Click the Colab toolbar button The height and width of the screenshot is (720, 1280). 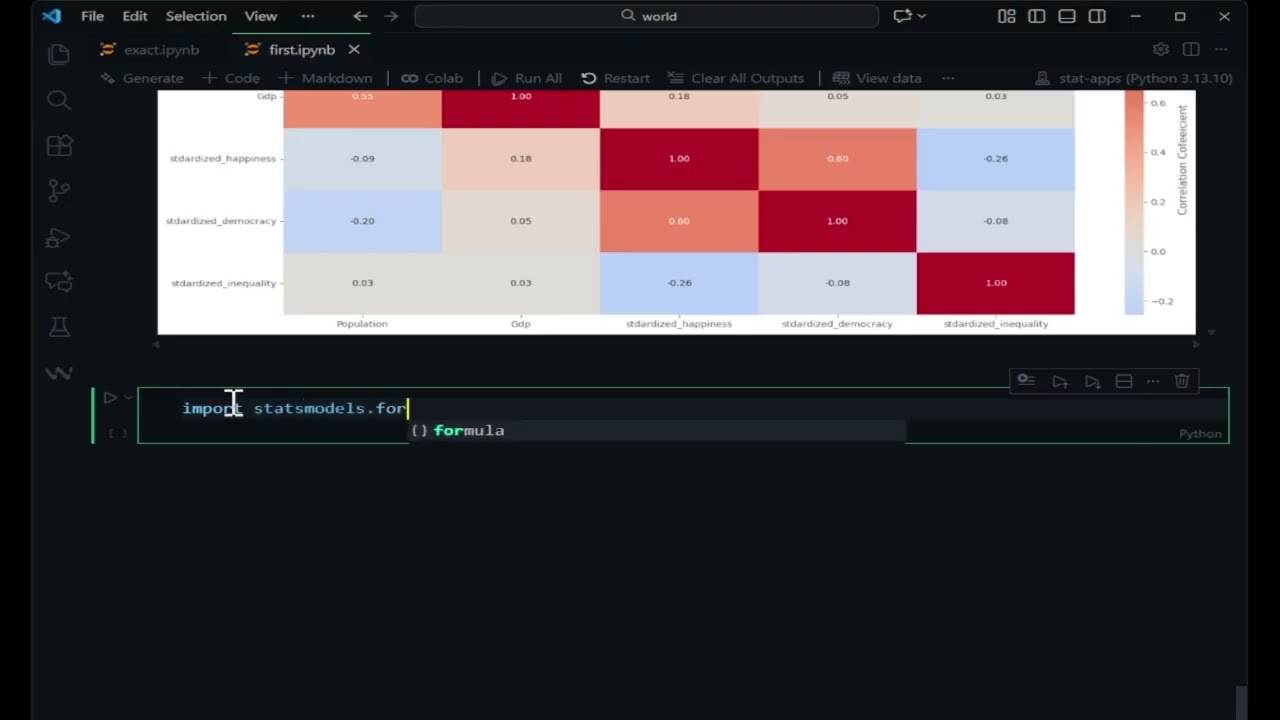pos(432,78)
